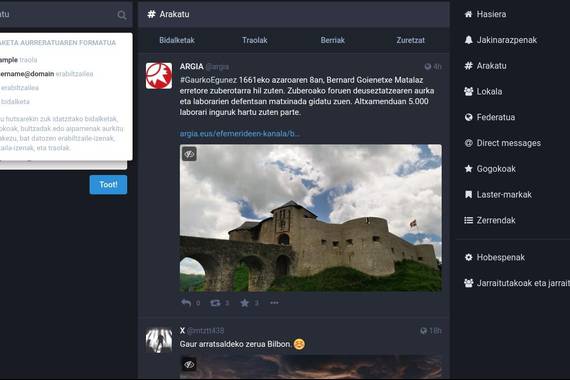Open Jakinarazpenak notifications

pyautogui.click(x=501, y=40)
